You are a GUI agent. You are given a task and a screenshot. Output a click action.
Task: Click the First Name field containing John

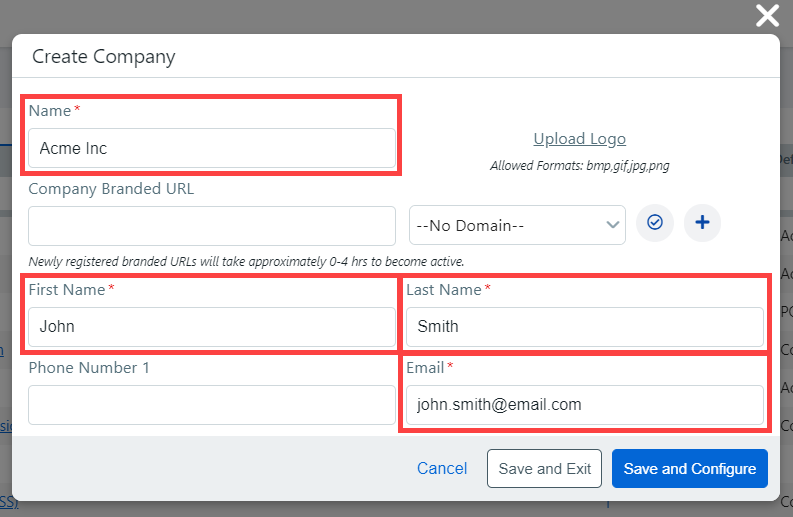pos(212,326)
